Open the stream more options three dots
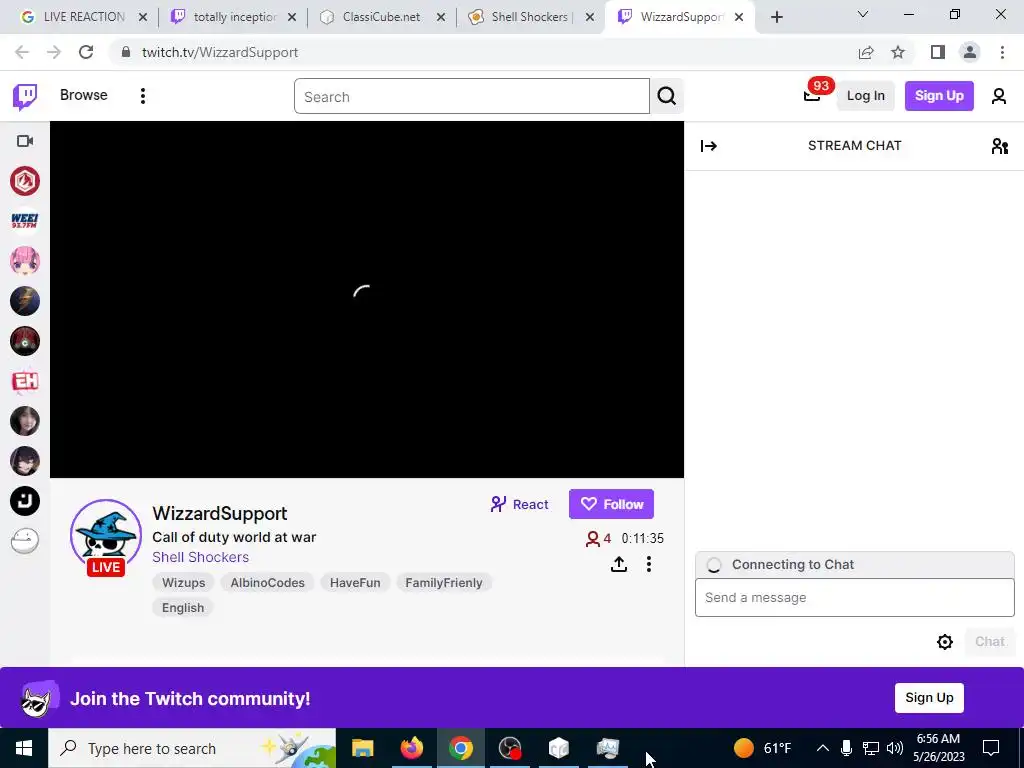1024x768 pixels. (648, 564)
